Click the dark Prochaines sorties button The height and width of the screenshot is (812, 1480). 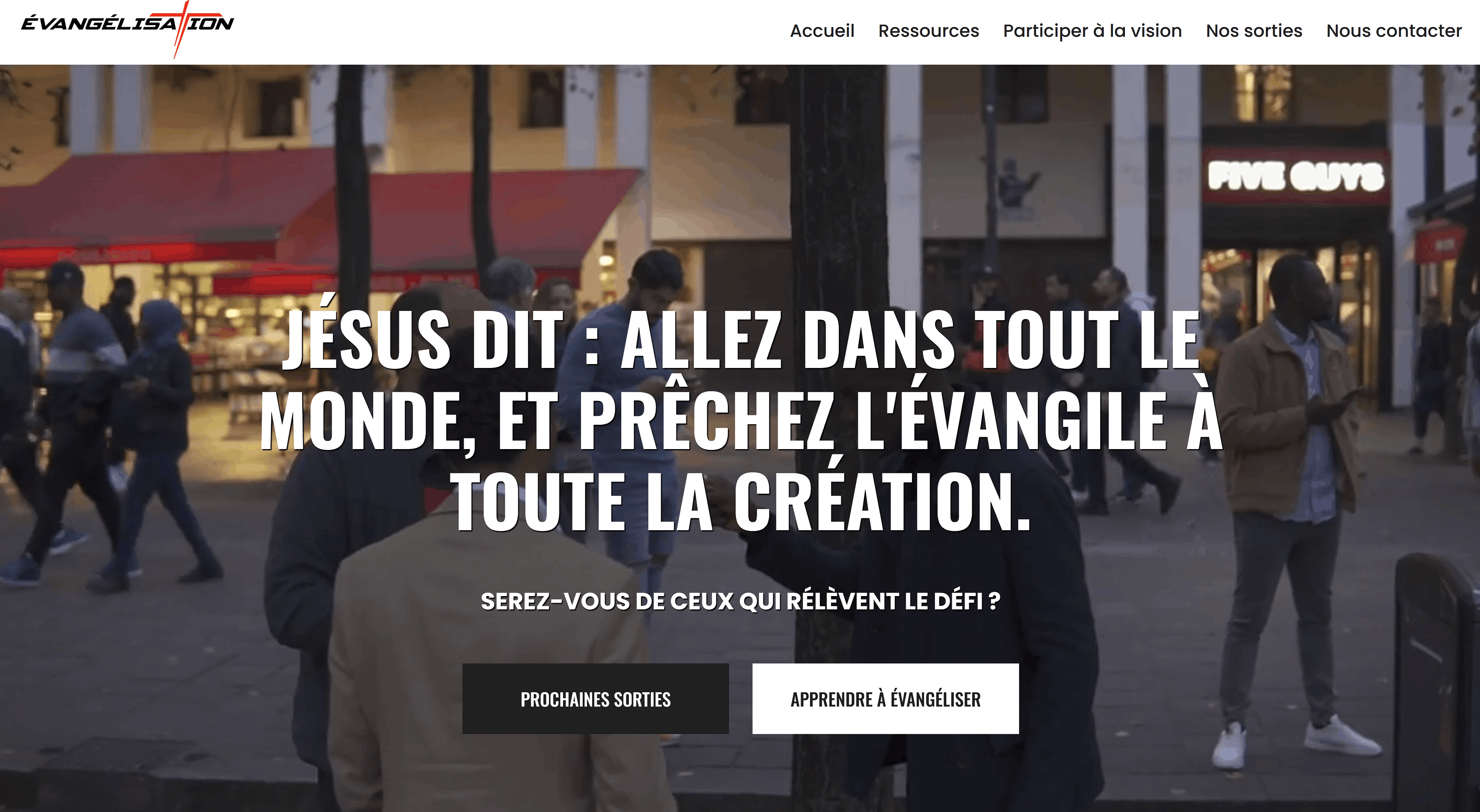tap(595, 698)
